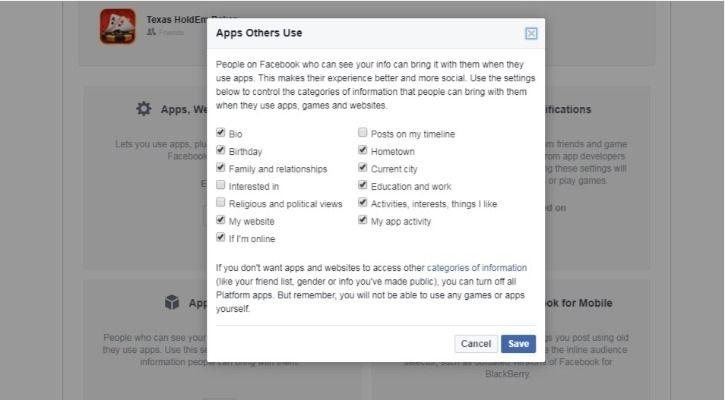
Task: Close the Apps Others Use dialog
Action: click(x=531, y=33)
